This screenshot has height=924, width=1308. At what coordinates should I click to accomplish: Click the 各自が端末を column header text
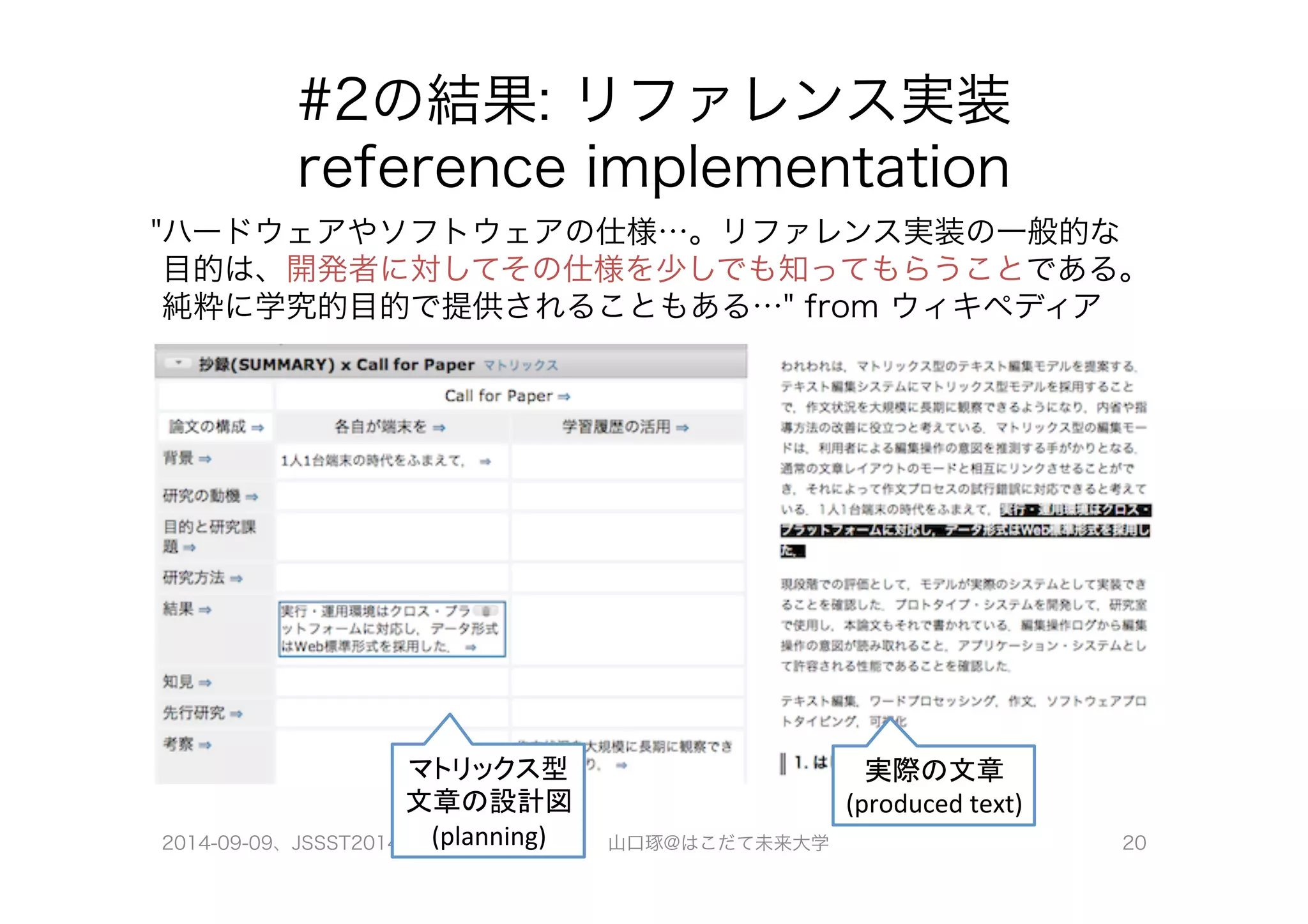[381, 427]
